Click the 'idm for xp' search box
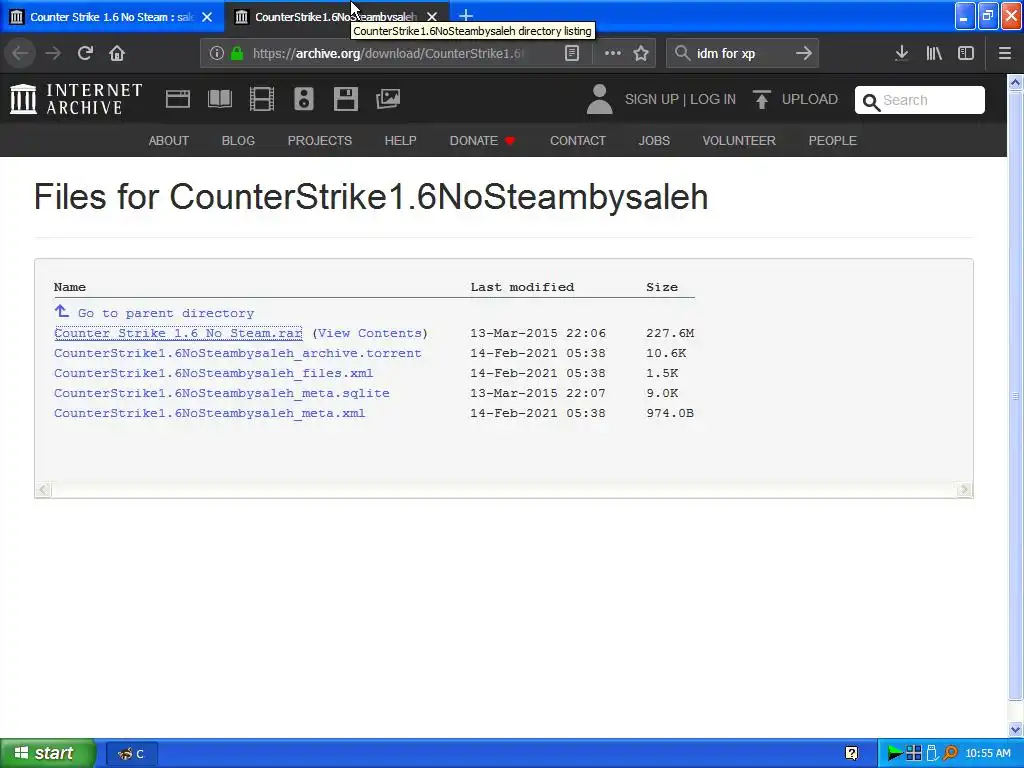The width and height of the screenshot is (1024, 768). pyautogui.click(x=742, y=54)
